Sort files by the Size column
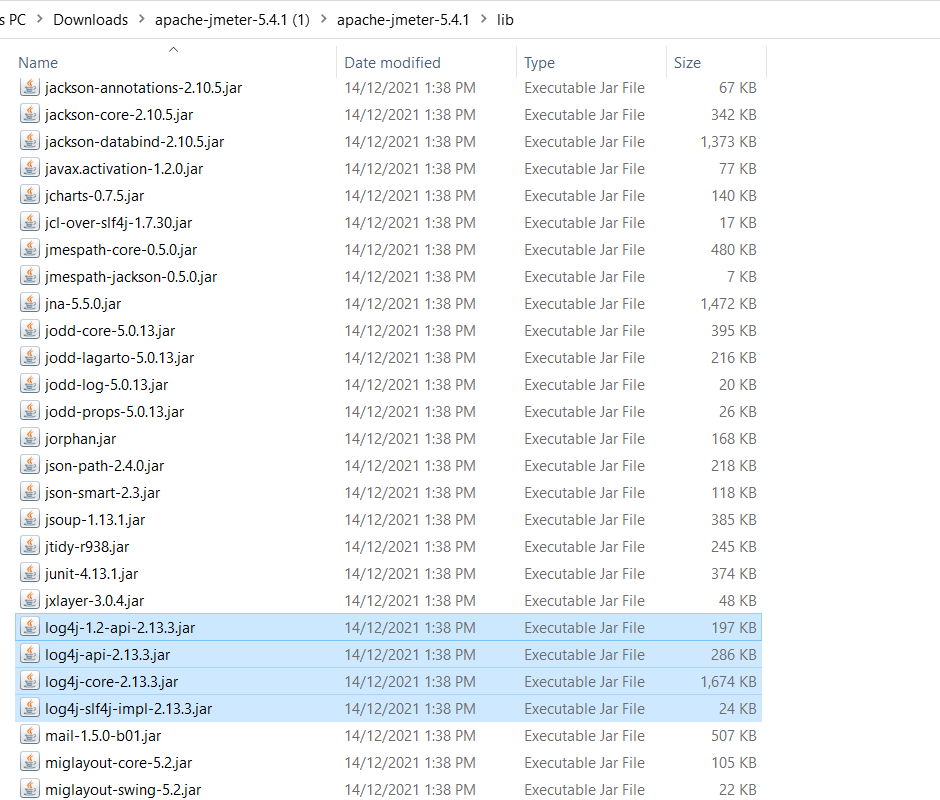This screenshot has width=940, height=800. point(687,62)
